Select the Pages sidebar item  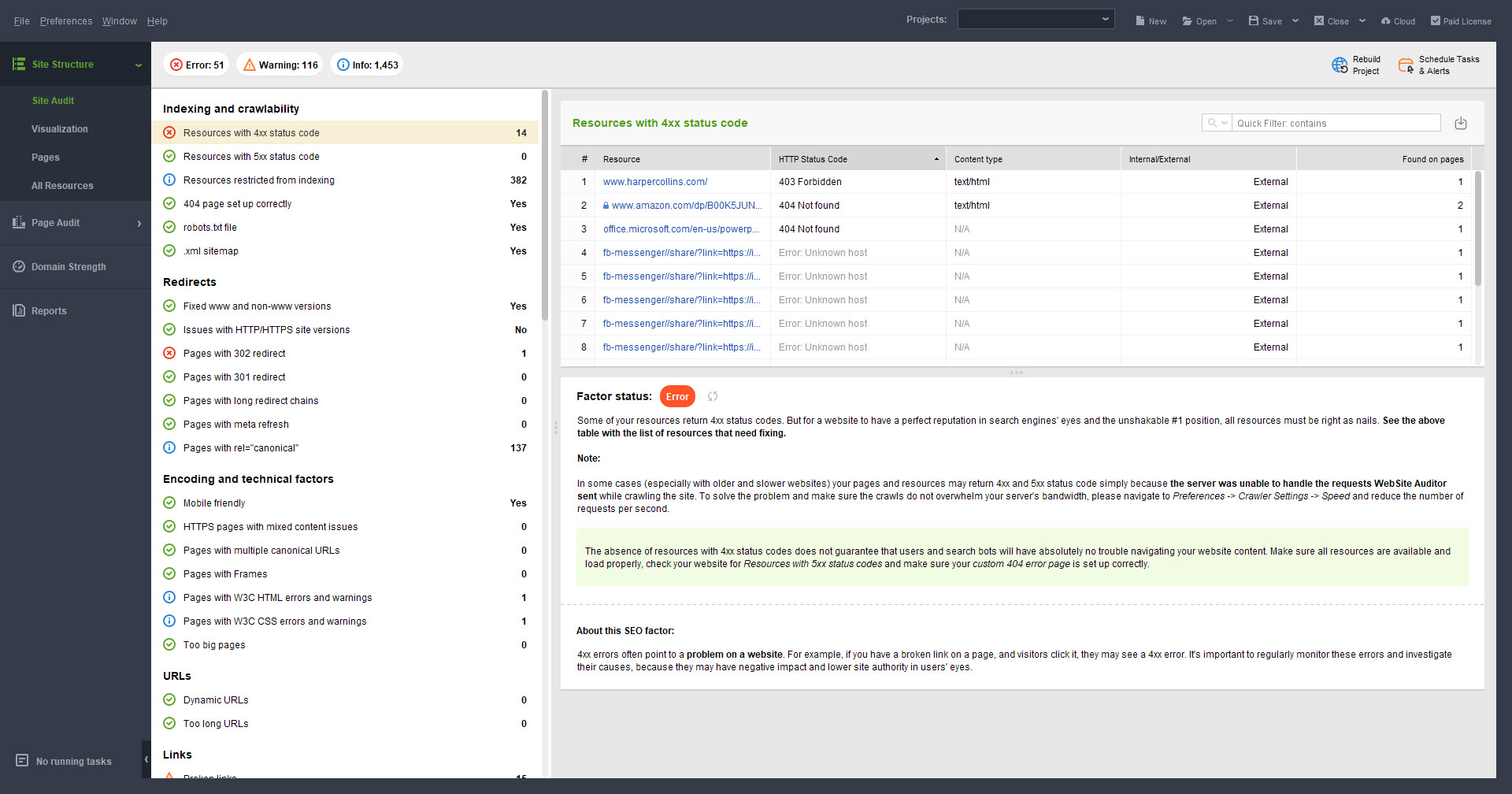click(x=46, y=158)
